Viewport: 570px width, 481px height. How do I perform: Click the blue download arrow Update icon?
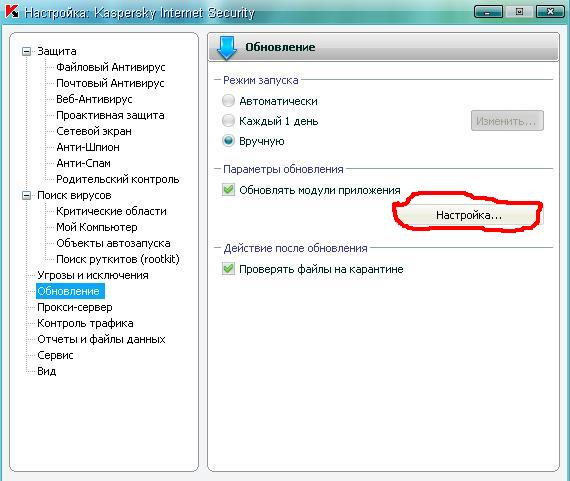226,48
